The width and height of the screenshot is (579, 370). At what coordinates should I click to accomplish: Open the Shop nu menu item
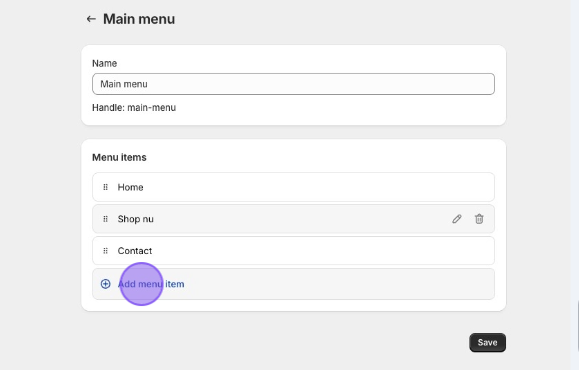point(293,219)
